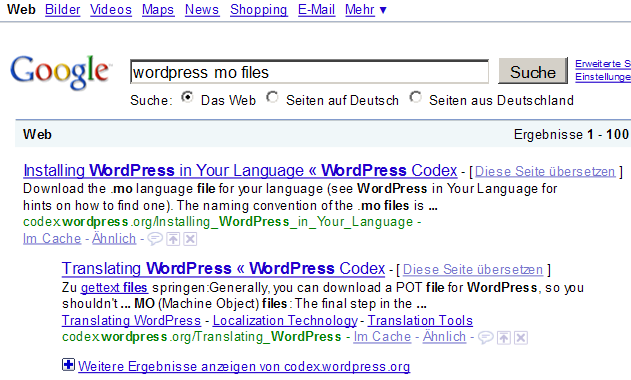This screenshot has height=380, width=631.
Task: Remove the Translating WordPress result with X icon
Action: point(521,337)
